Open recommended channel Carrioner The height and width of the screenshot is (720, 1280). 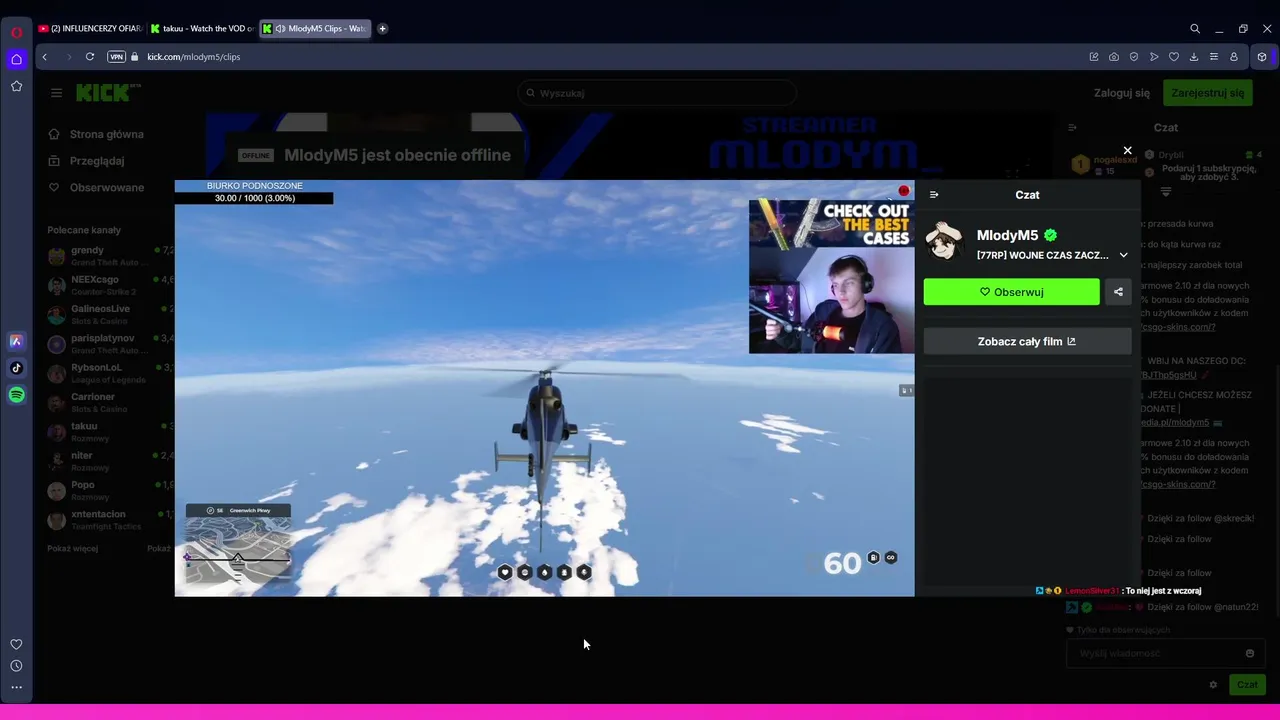tap(109, 402)
